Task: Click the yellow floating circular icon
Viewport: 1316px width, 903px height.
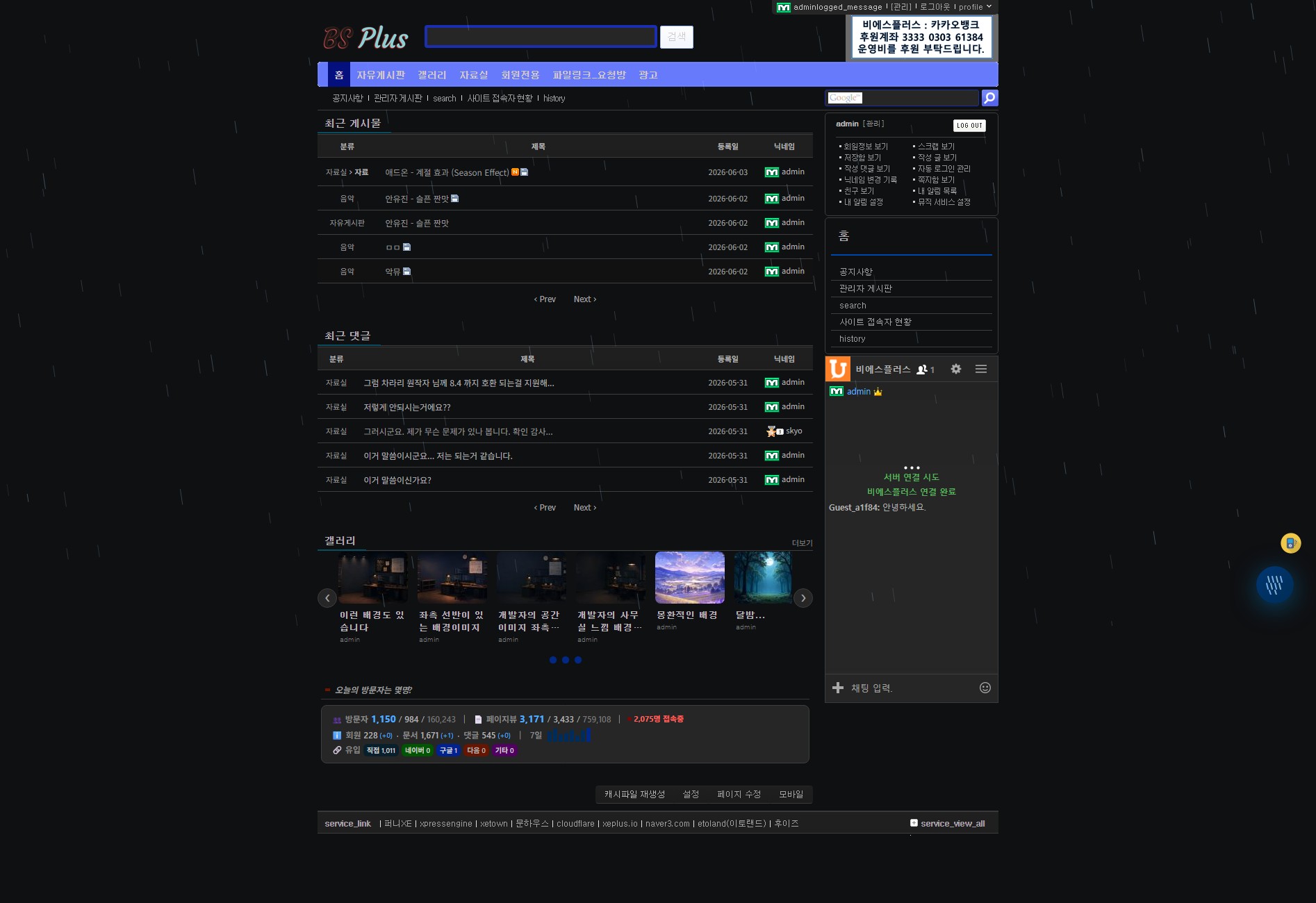Action: pyautogui.click(x=1291, y=543)
